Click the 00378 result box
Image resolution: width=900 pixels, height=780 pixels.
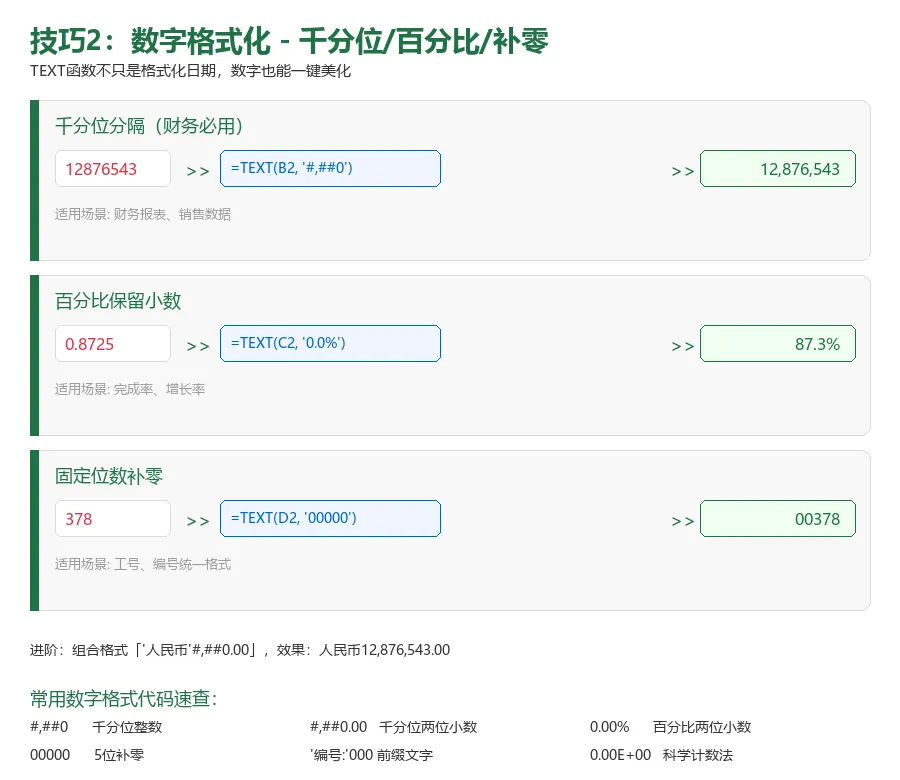778,519
